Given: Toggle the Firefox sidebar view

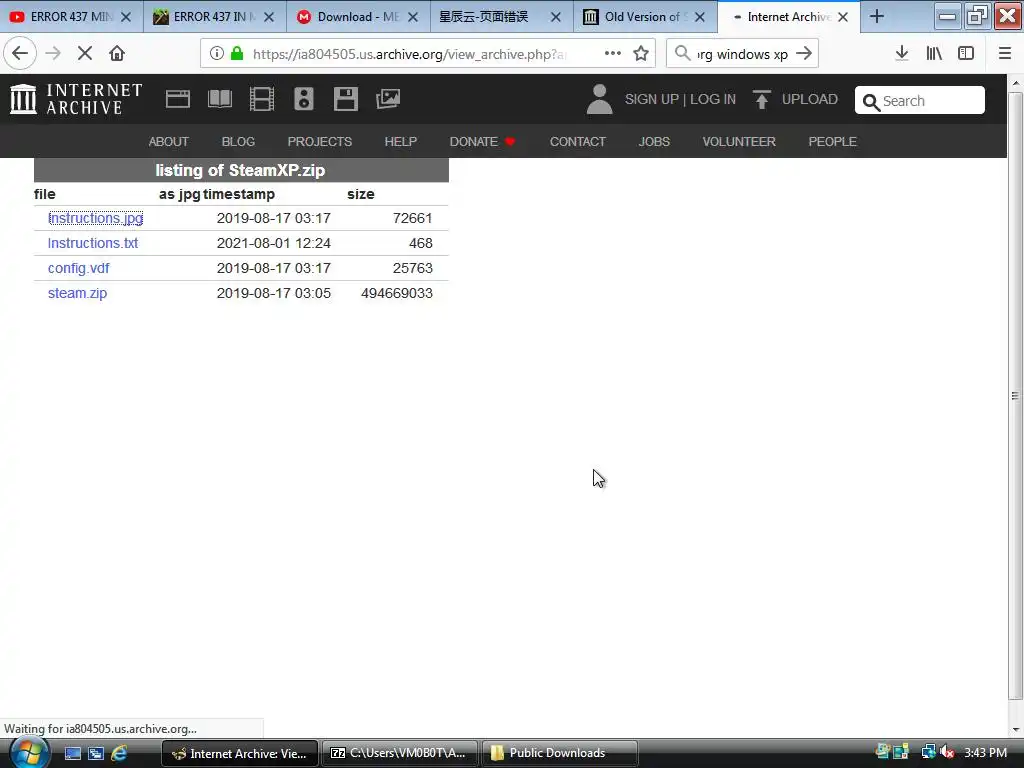Looking at the screenshot, I should (966, 54).
